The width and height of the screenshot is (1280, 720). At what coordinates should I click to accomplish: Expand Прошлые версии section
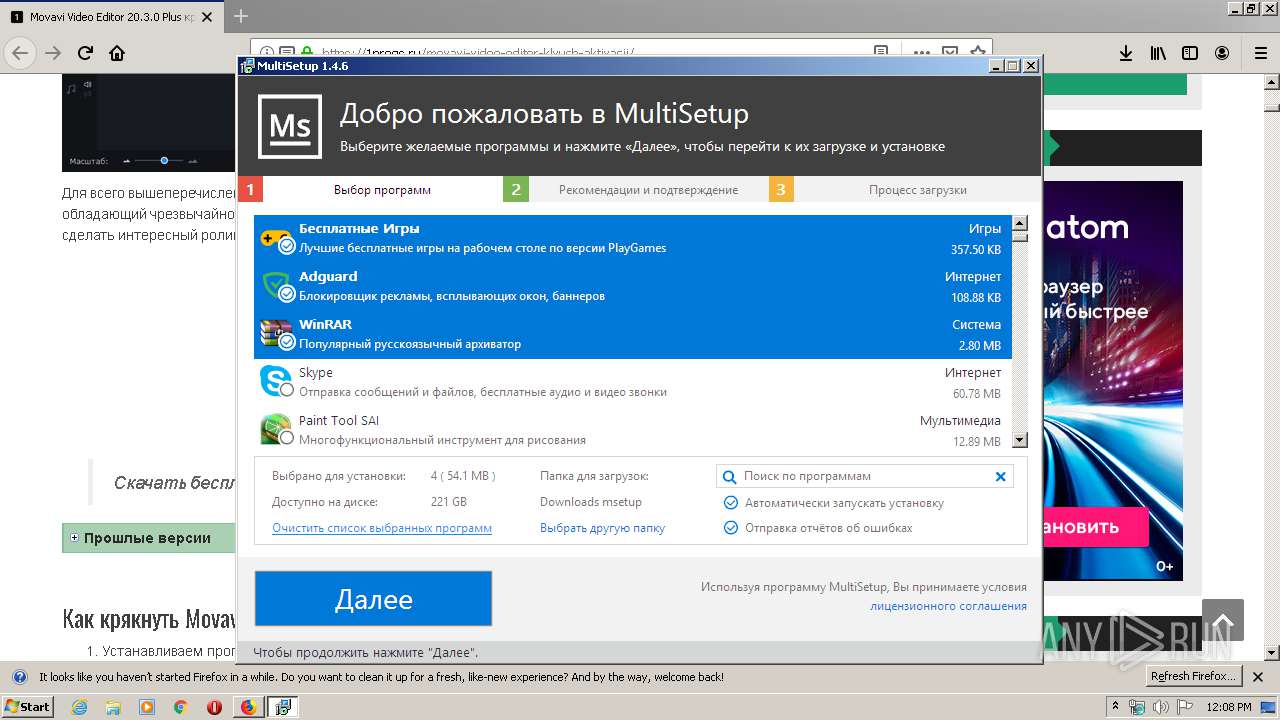pos(74,538)
